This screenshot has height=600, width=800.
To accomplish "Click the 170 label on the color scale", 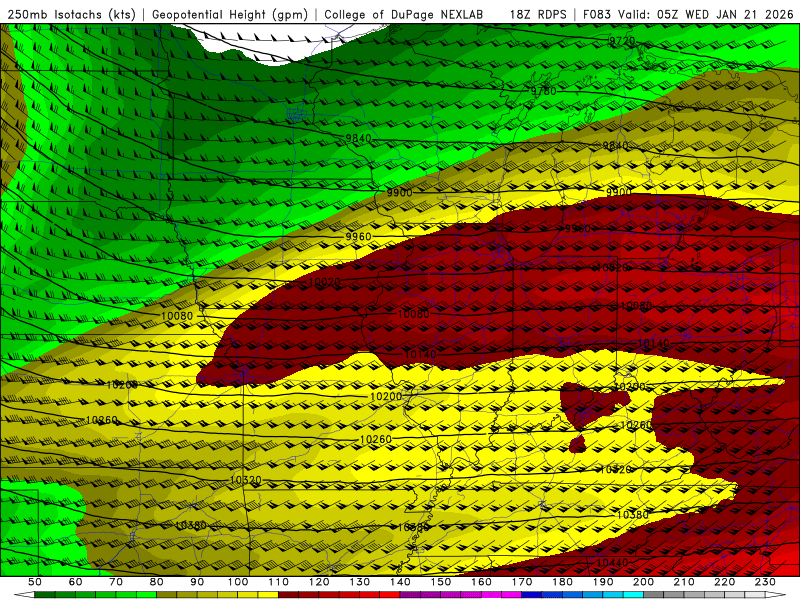I will coord(522,582).
